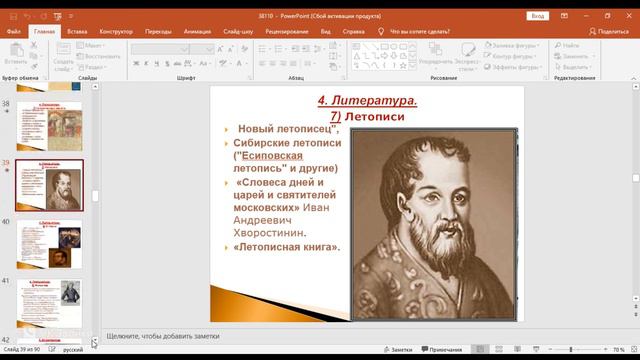Switch to the Переходы tab
The image size is (640, 360).
click(158, 31)
